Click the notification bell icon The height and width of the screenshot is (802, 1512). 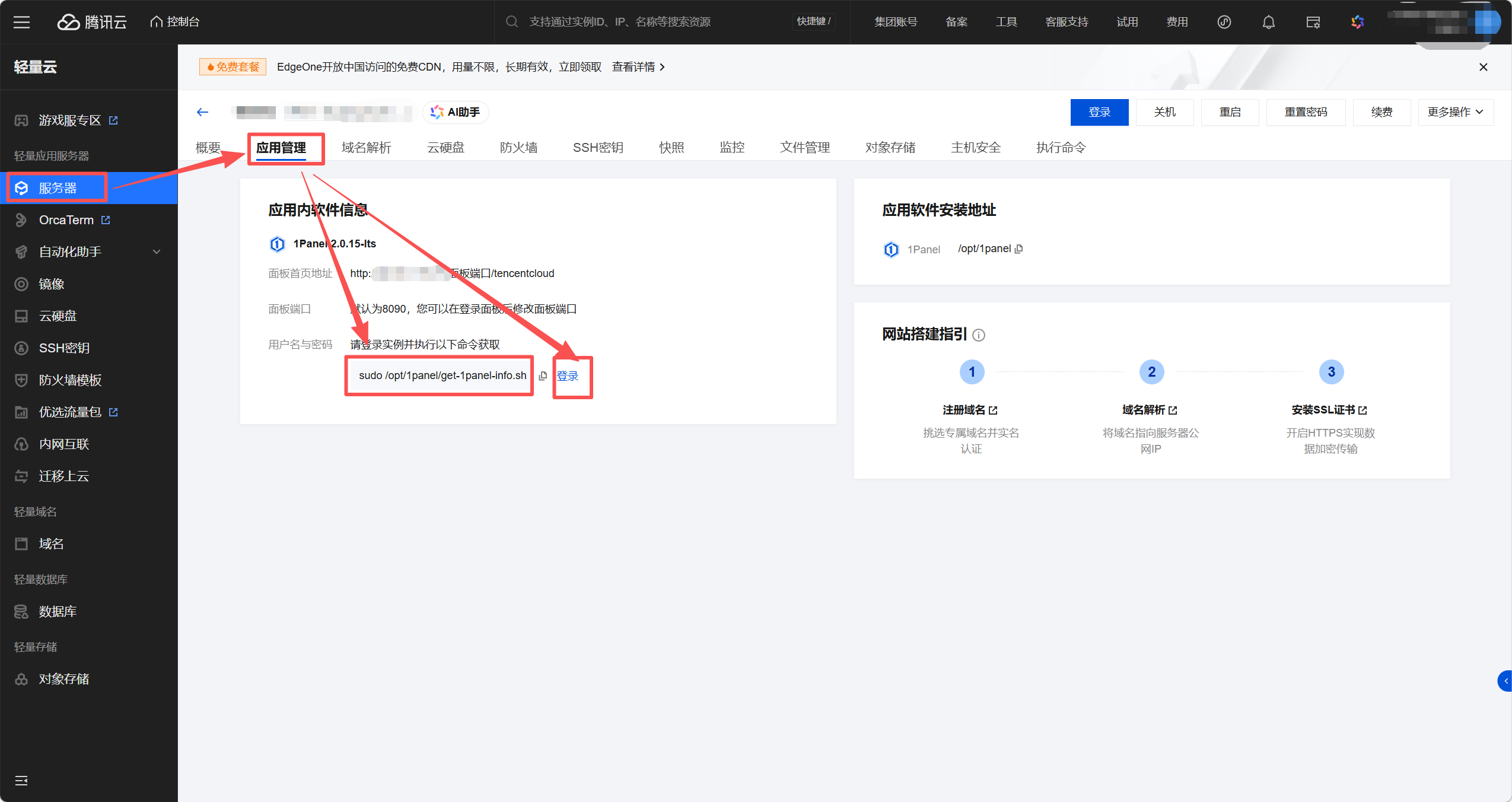pos(1268,22)
